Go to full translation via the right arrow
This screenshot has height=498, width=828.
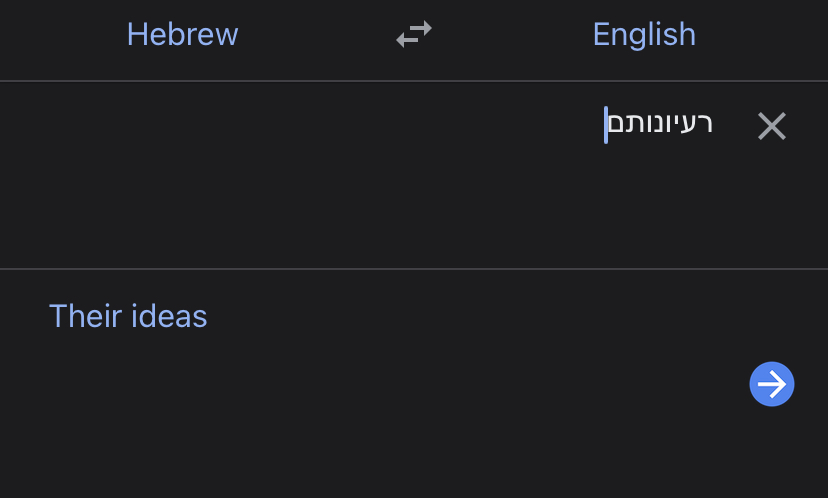(771, 384)
